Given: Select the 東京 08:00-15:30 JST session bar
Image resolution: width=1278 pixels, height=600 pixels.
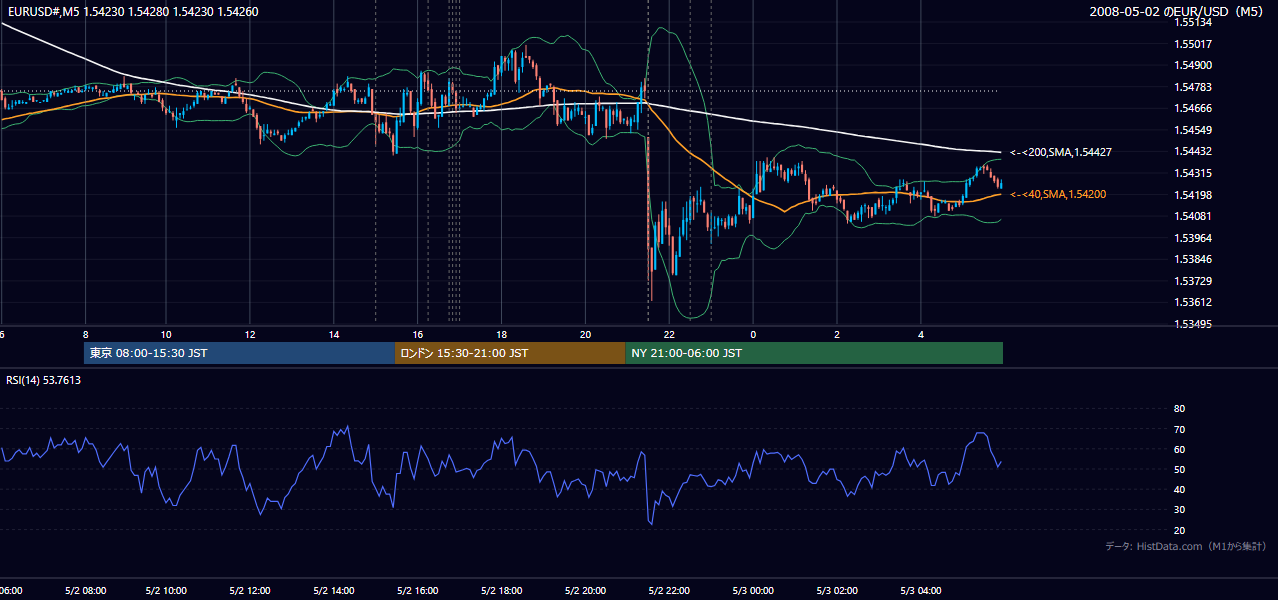Looking at the screenshot, I should [240, 353].
